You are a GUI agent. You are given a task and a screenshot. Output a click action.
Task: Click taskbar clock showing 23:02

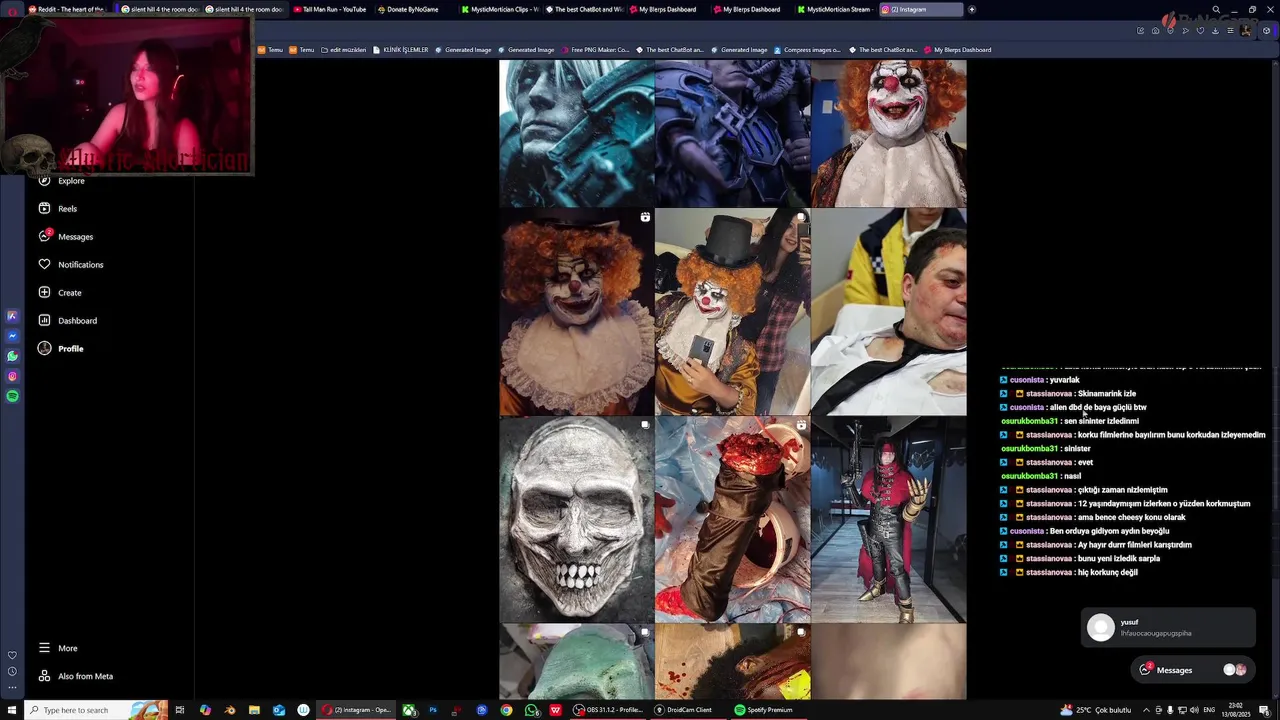pos(1236,710)
